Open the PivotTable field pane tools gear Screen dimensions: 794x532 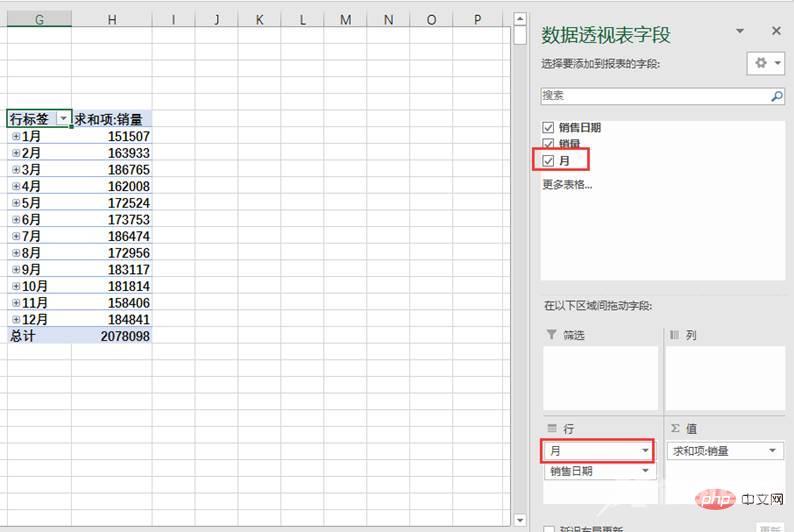coord(765,63)
